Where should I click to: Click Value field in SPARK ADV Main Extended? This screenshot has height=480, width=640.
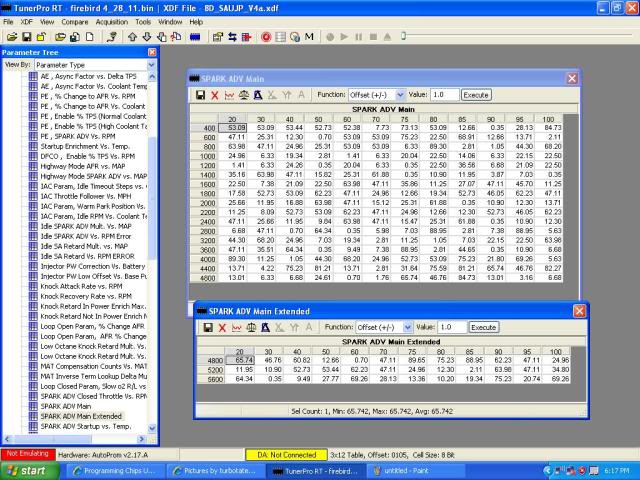tap(452, 327)
